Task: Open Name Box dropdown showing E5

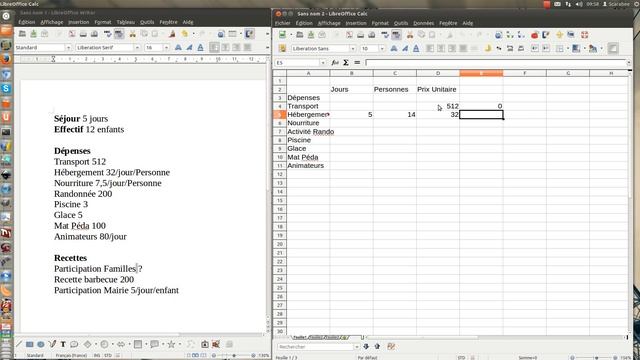Action: tap(323, 63)
